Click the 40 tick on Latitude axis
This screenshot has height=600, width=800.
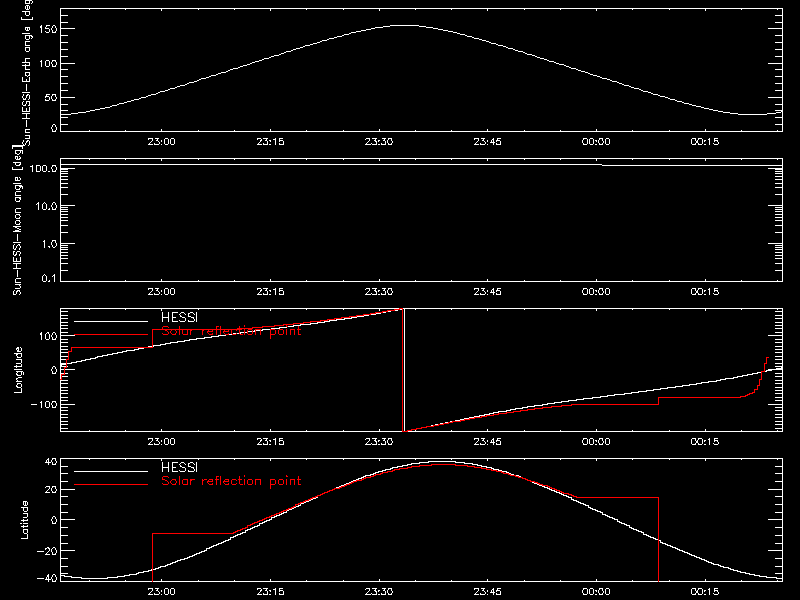pos(51,462)
